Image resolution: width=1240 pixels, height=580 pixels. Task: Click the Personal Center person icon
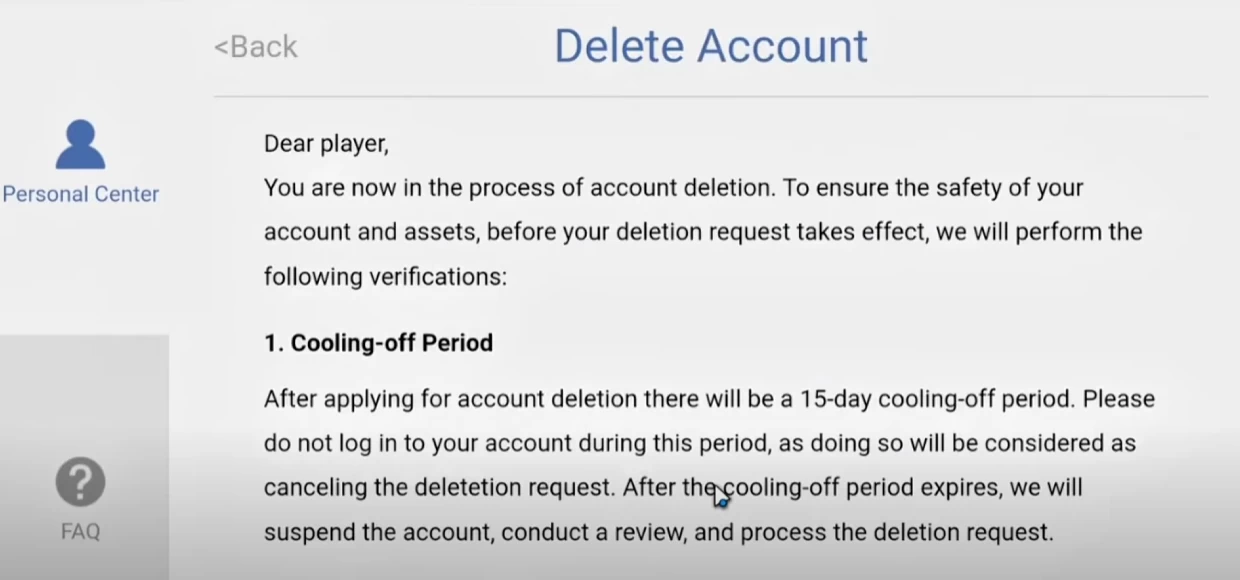coord(80,146)
